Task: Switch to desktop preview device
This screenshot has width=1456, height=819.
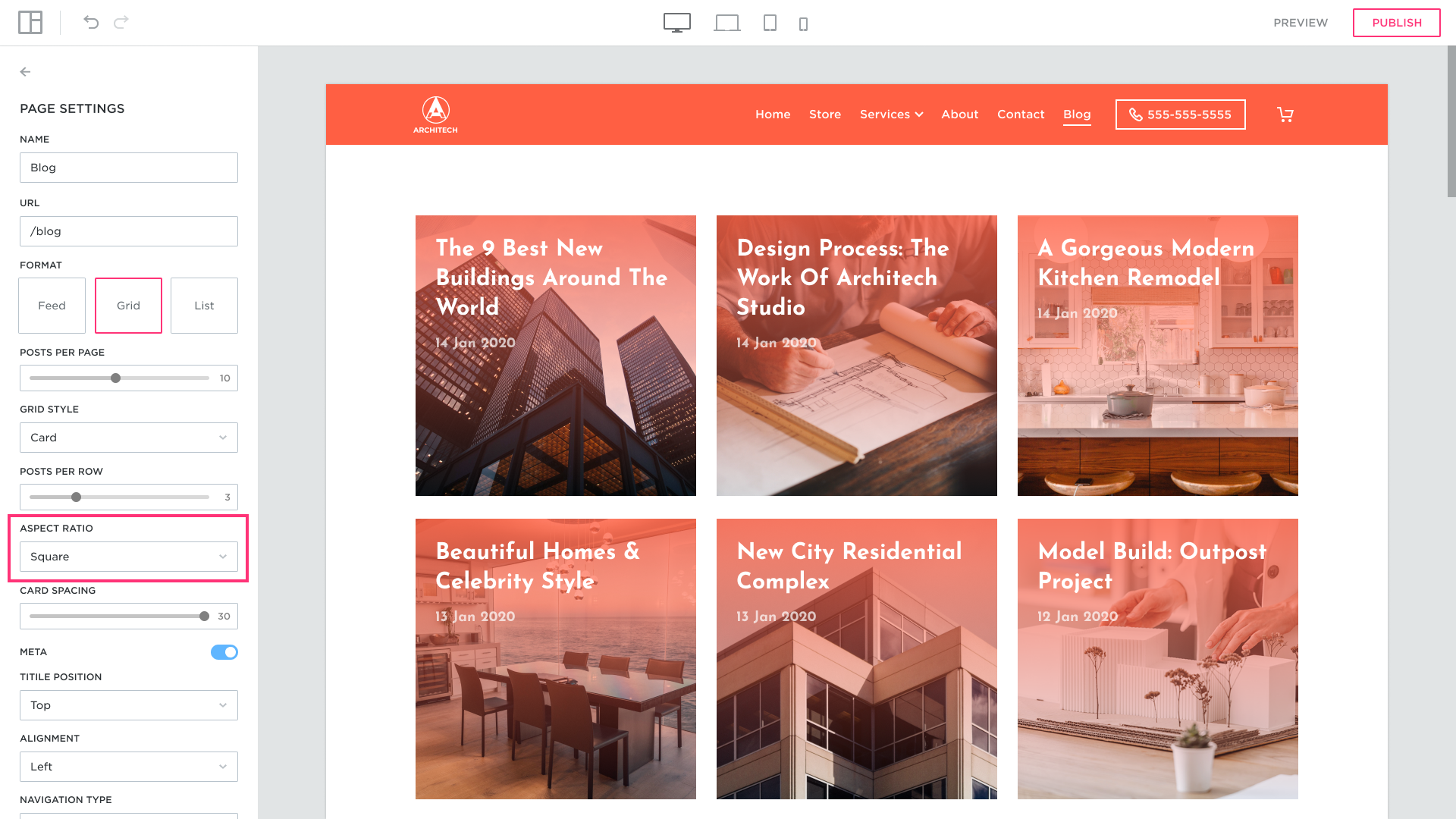Action: (x=676, y=23)
